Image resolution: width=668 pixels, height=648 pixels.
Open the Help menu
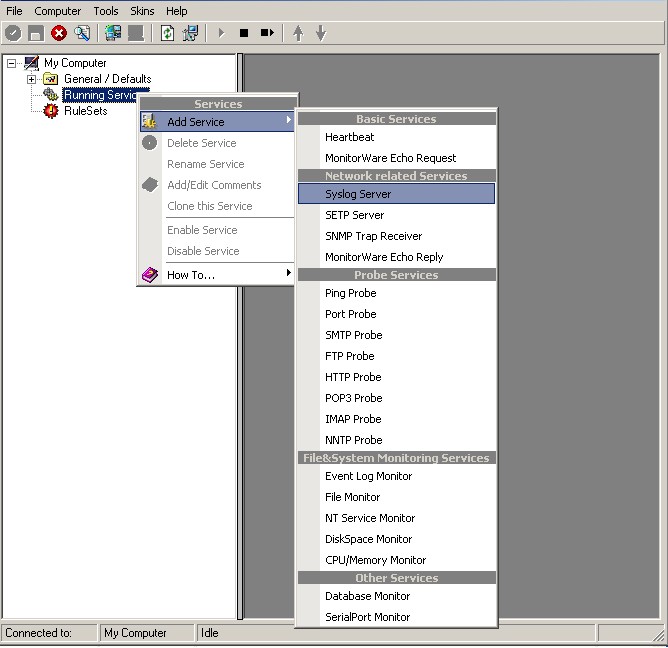click(x=177, y=11)
